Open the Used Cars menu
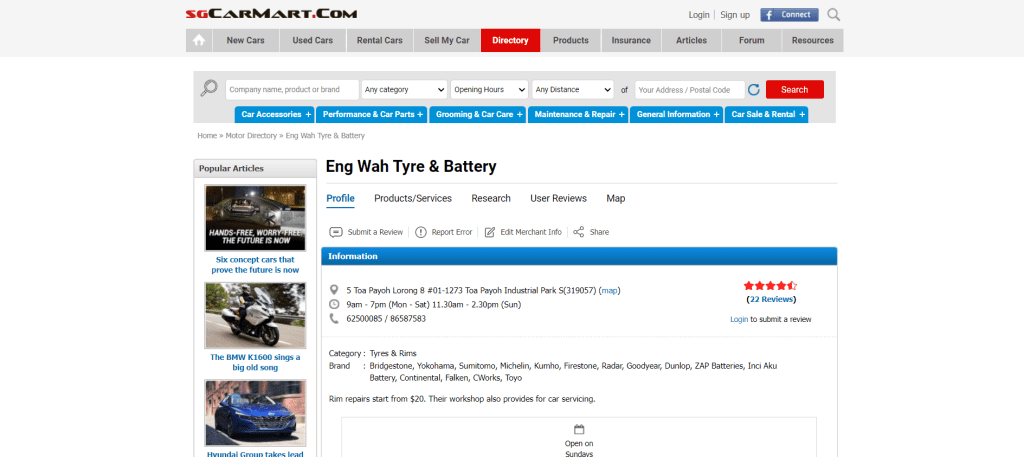 click(x=313, y=40)
